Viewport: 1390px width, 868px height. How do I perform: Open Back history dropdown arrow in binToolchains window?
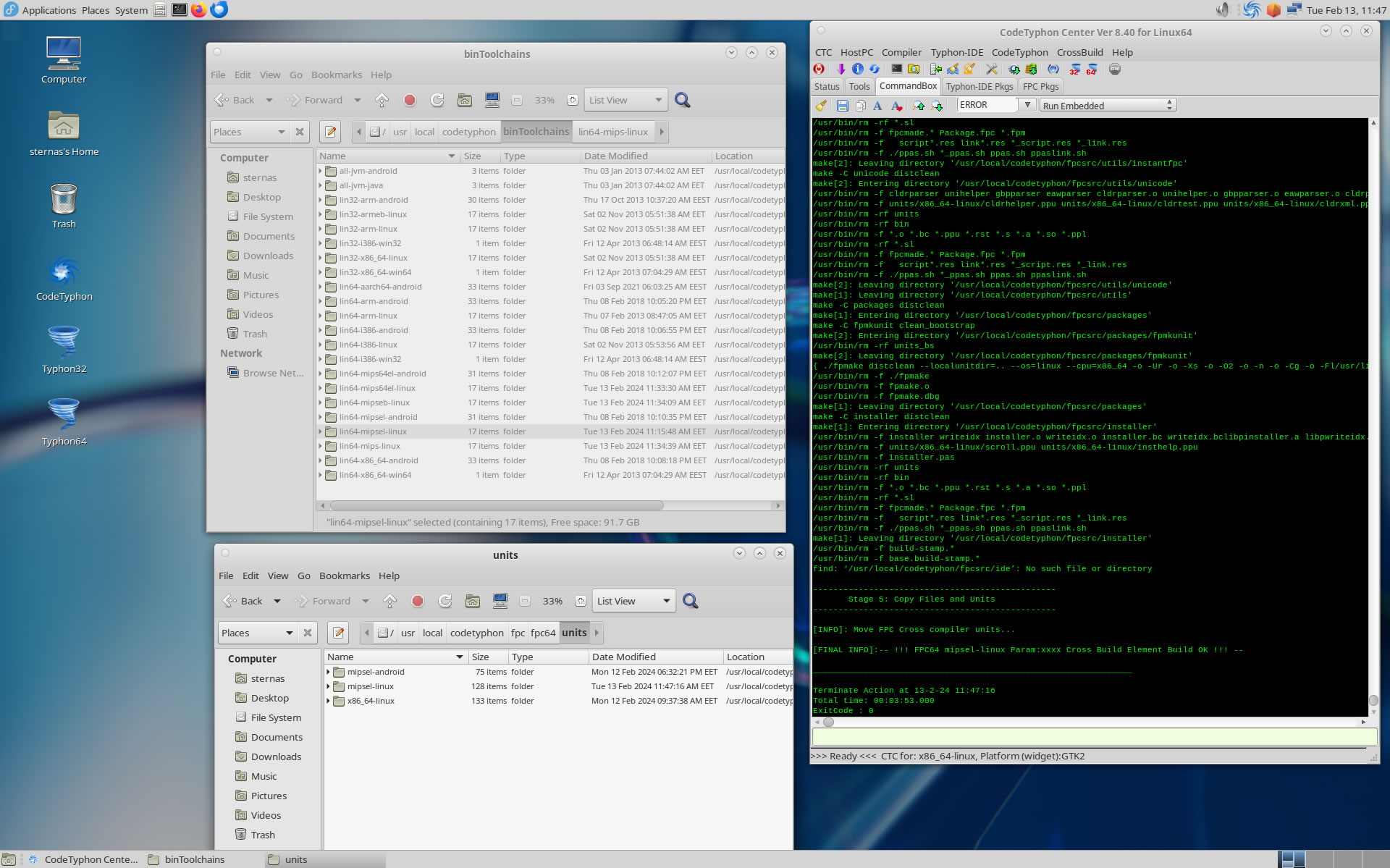pyautogui.click(x=269, y=101)
